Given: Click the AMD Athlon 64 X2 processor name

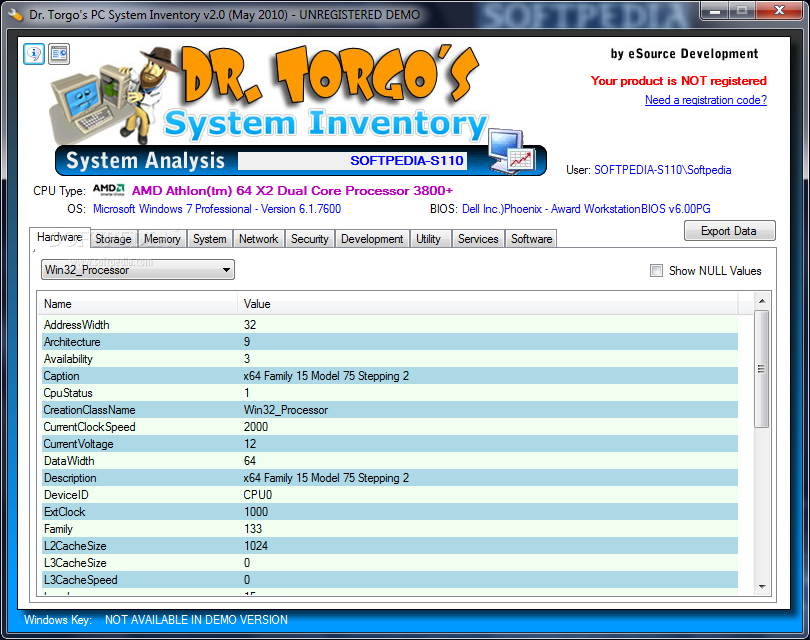Looking at the screenshot, I should pos(292,191).
